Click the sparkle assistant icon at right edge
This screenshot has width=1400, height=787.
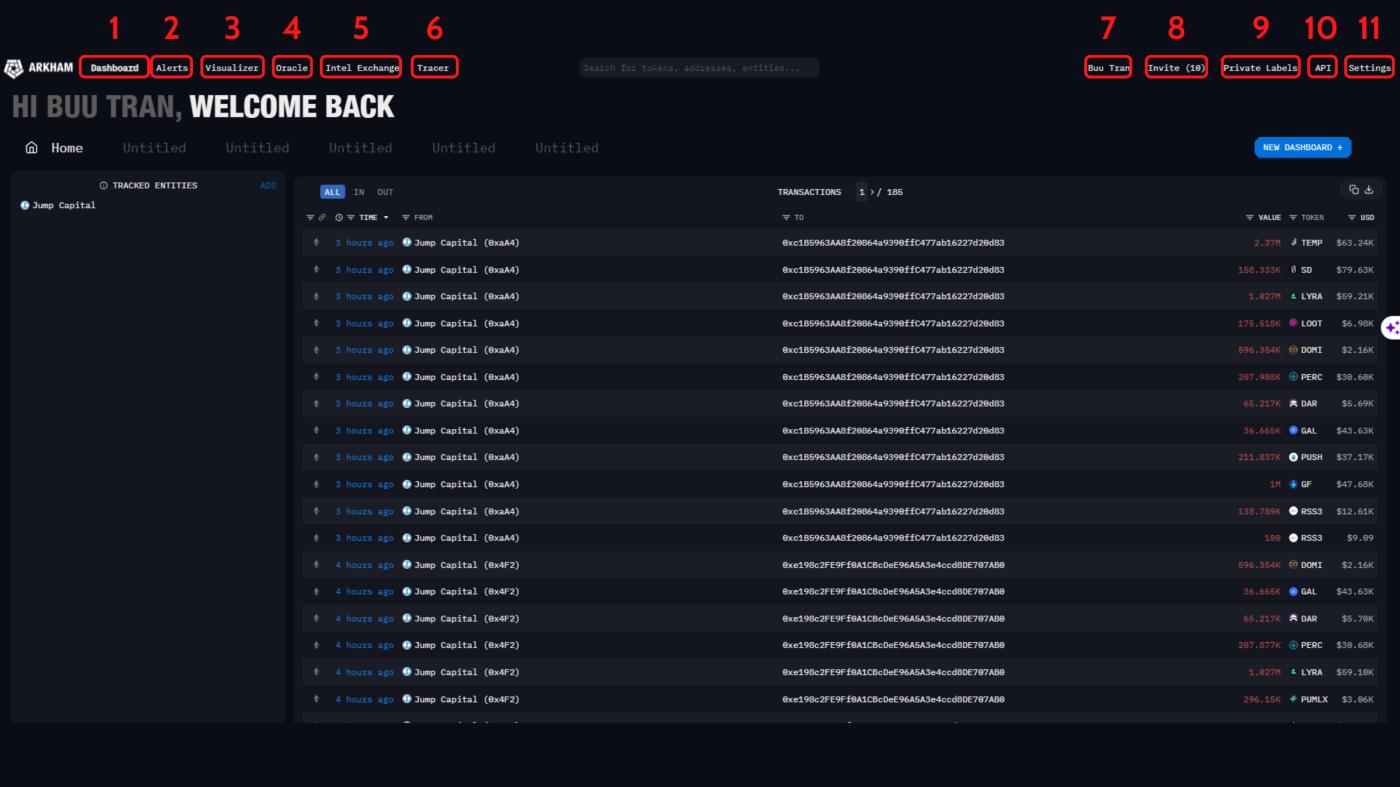[1391, 328]
